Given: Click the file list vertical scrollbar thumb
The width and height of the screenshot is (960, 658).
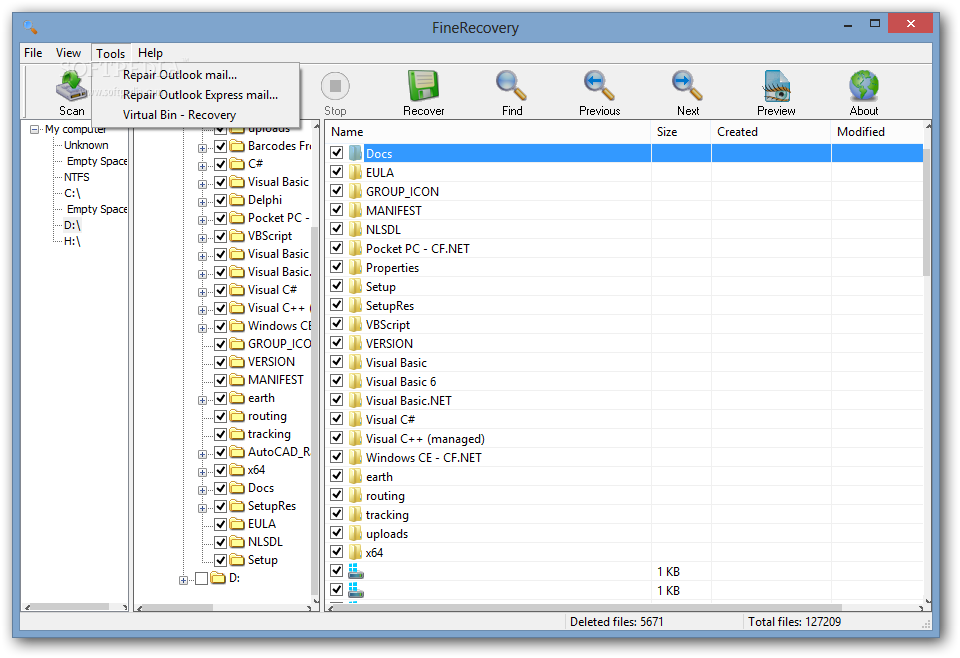Looking at the screenshot, I should [x=927, y=211].
